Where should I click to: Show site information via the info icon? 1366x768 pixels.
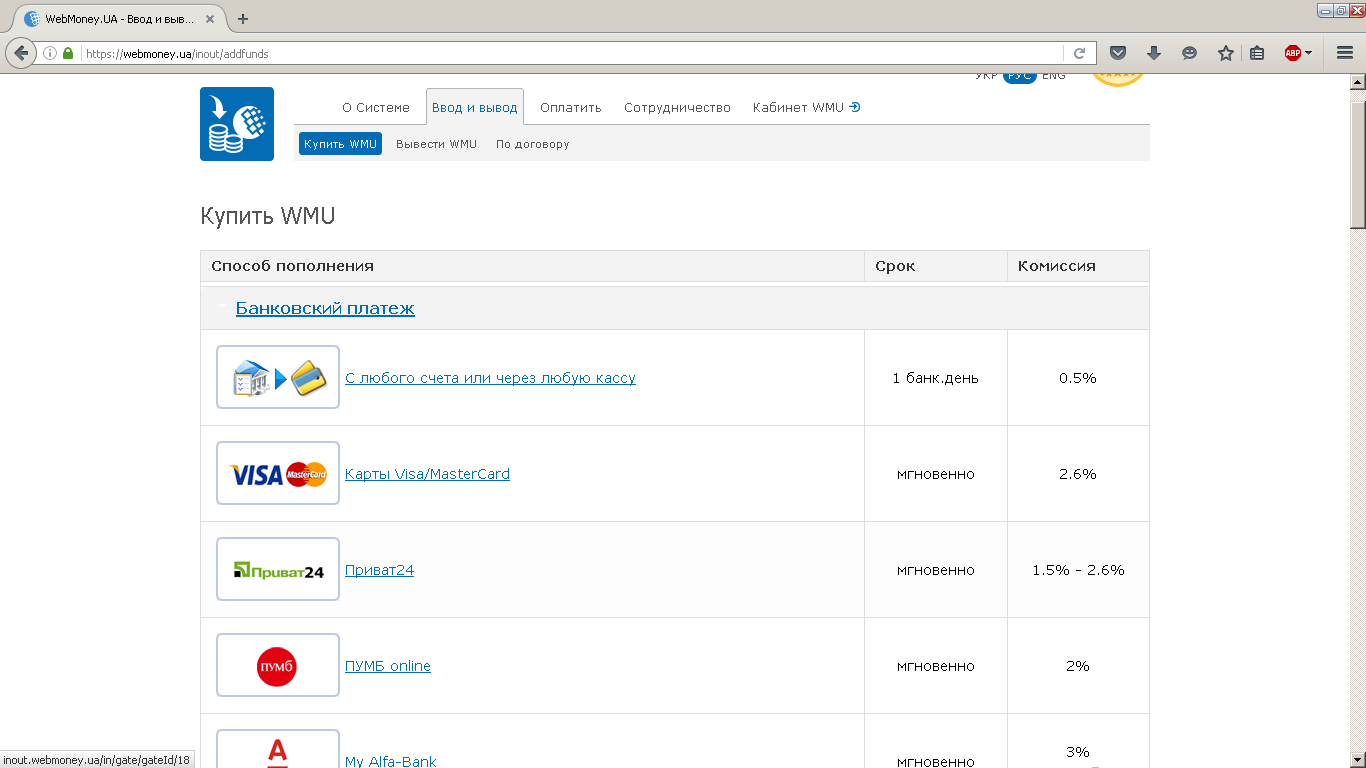click(x=50, y=54)
